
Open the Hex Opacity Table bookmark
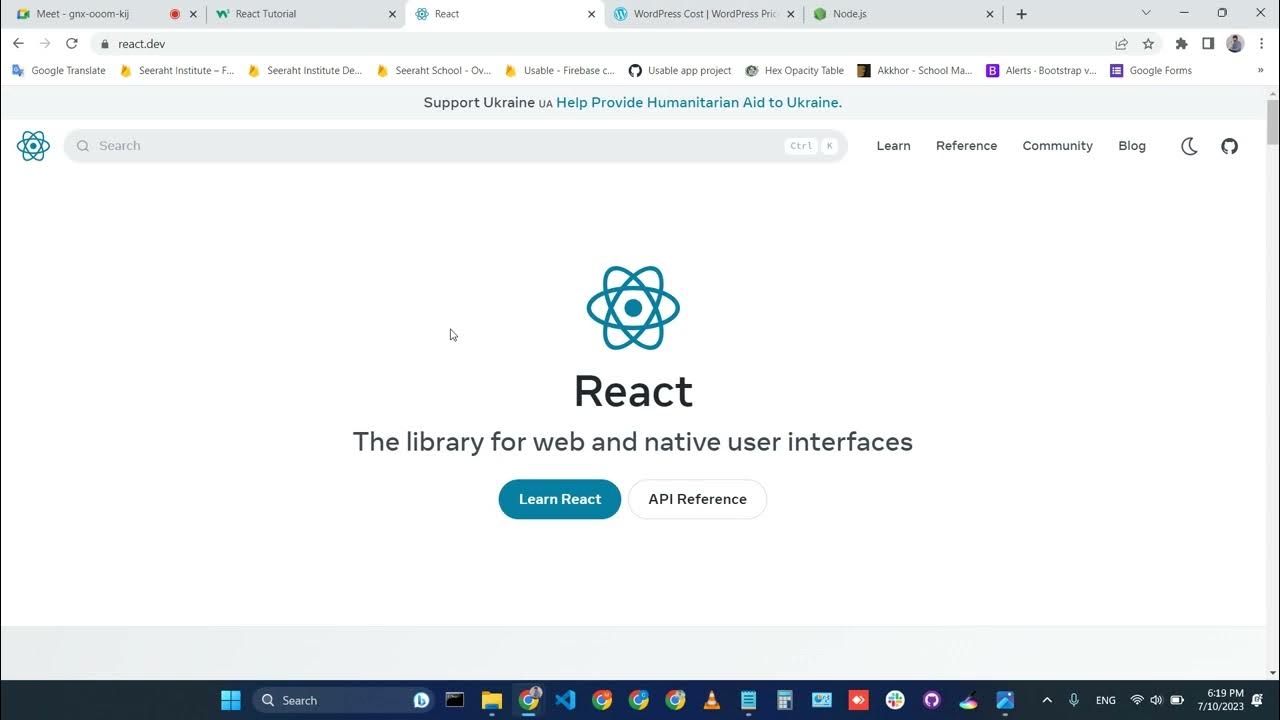[795, 71]
